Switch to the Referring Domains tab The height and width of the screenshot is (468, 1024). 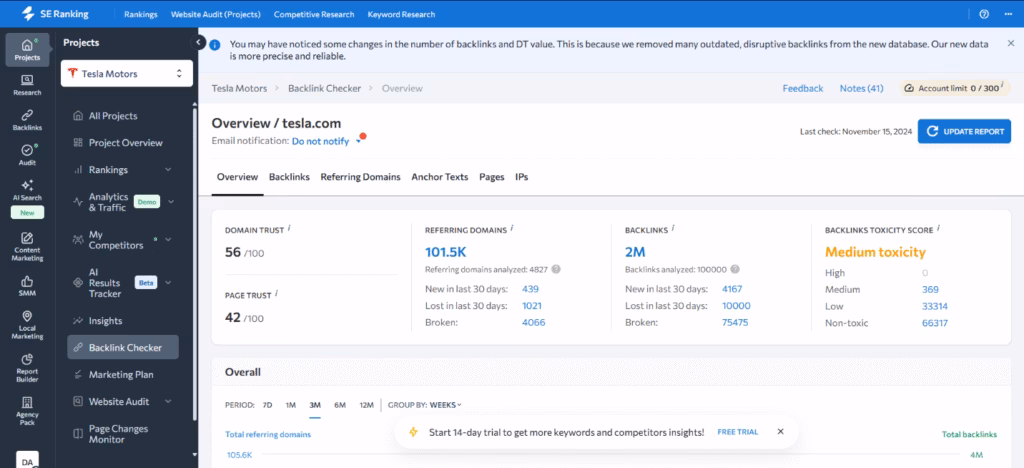360,177
